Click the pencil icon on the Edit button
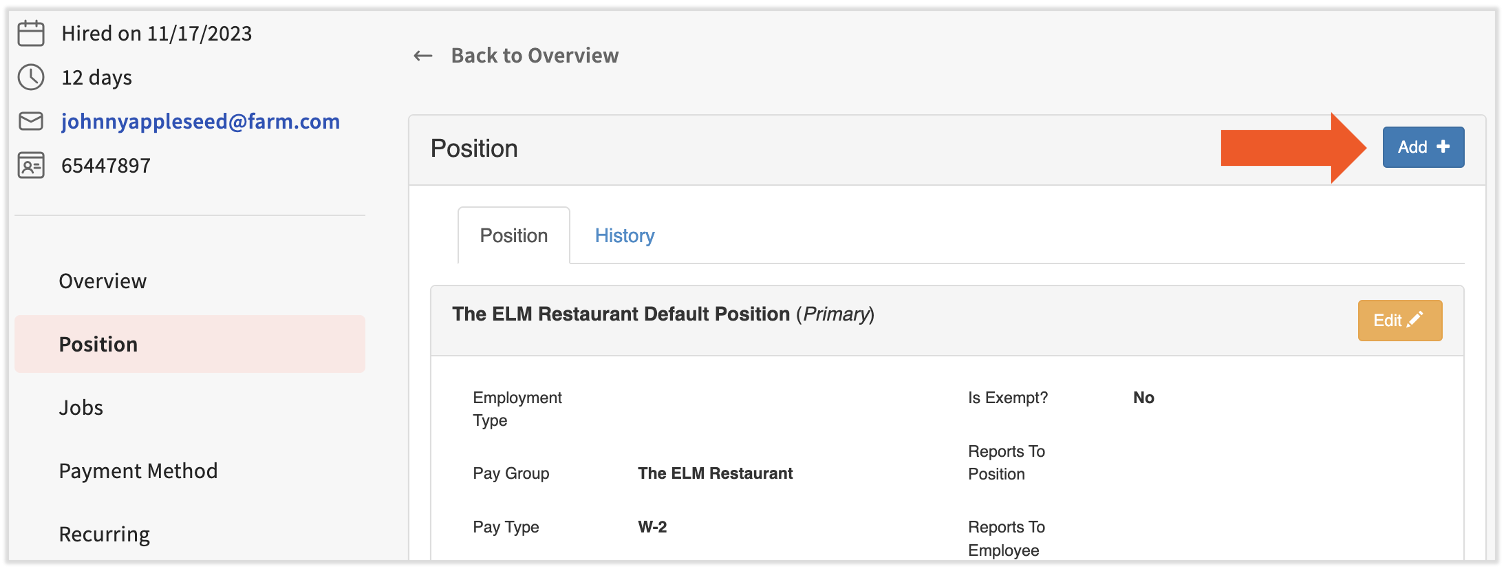 pos(1415,320)
